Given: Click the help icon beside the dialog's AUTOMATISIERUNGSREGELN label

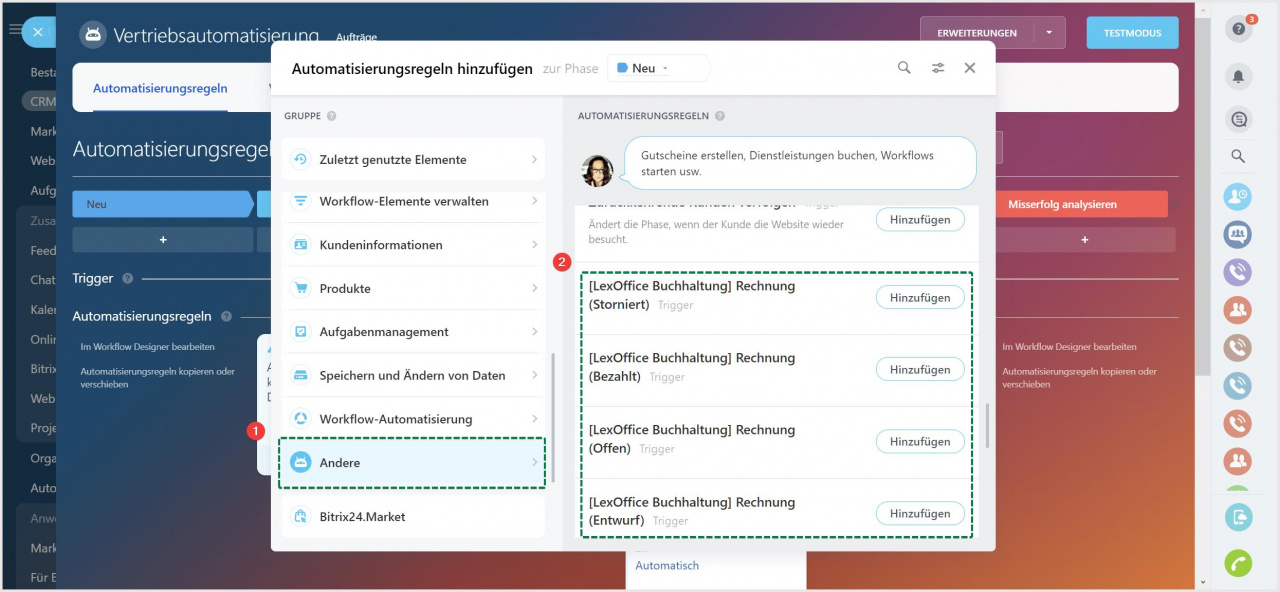Looking at the screenshot, I should [720, 116].
